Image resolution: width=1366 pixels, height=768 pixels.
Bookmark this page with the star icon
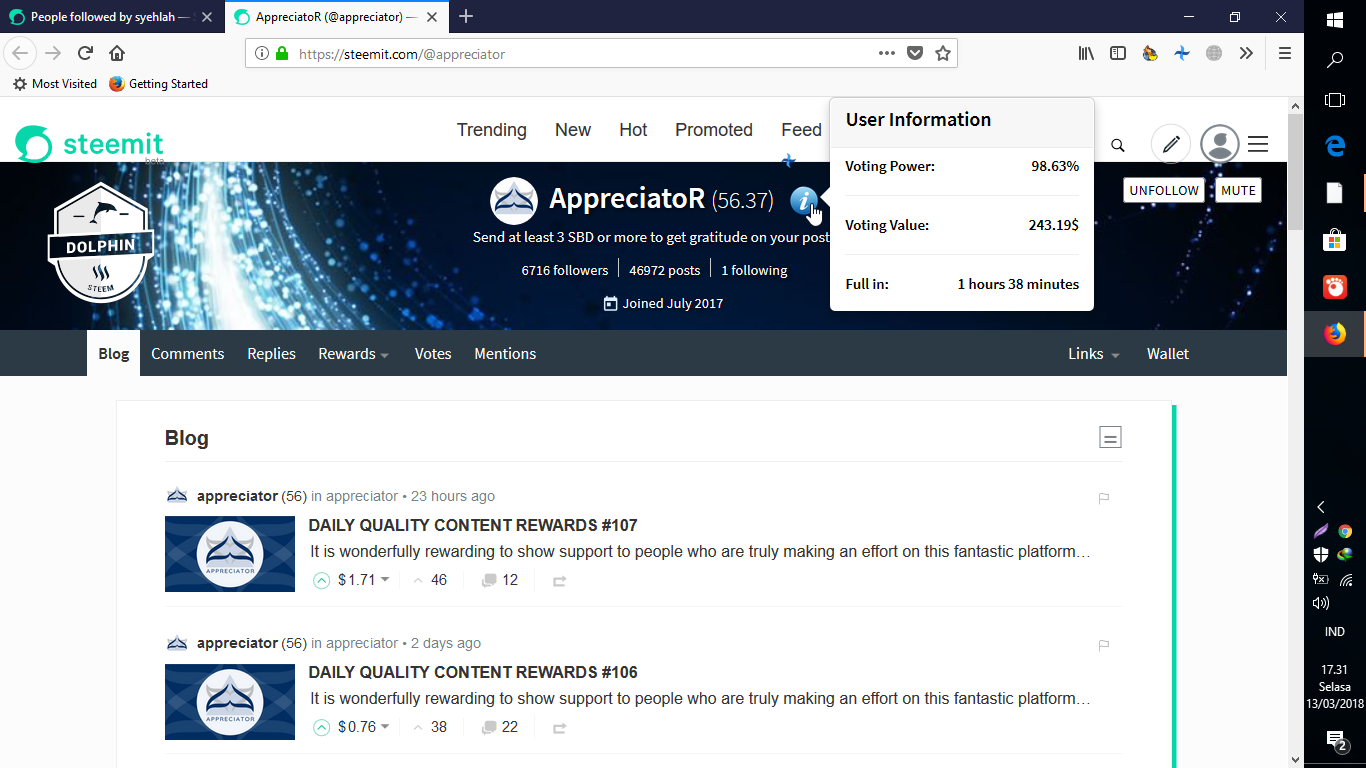(942, 54)
